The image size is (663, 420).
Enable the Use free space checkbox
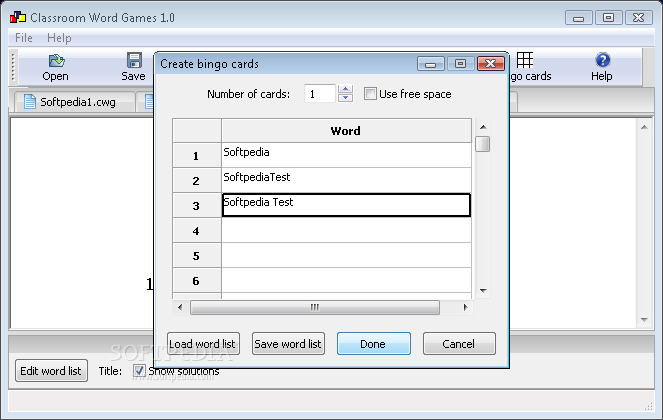(370, 93)
